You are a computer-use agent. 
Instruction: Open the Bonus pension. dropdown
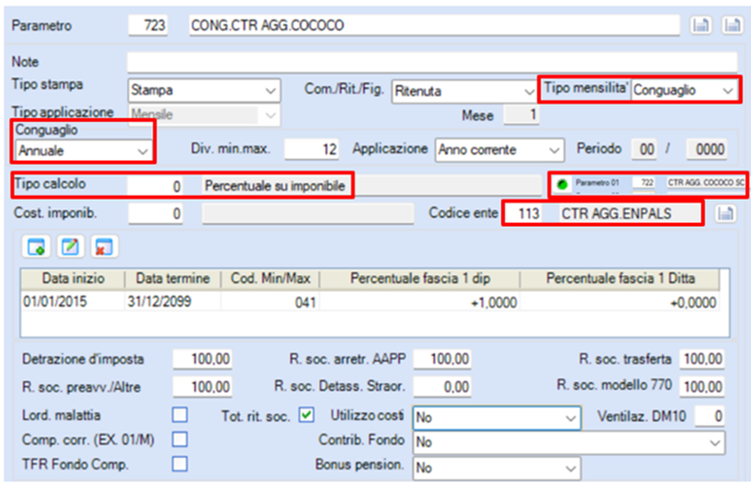[497, 468]
